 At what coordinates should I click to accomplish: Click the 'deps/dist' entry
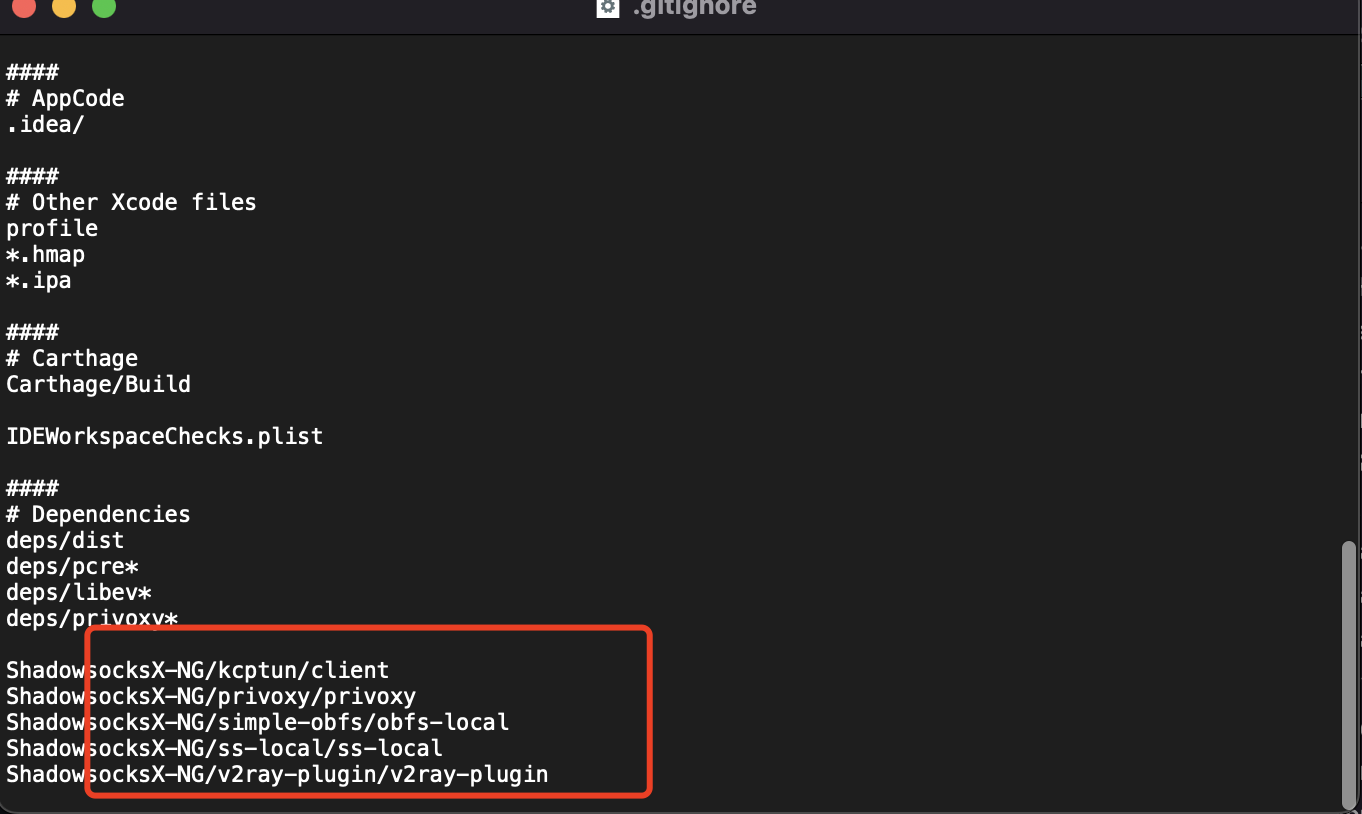(64, 539)
